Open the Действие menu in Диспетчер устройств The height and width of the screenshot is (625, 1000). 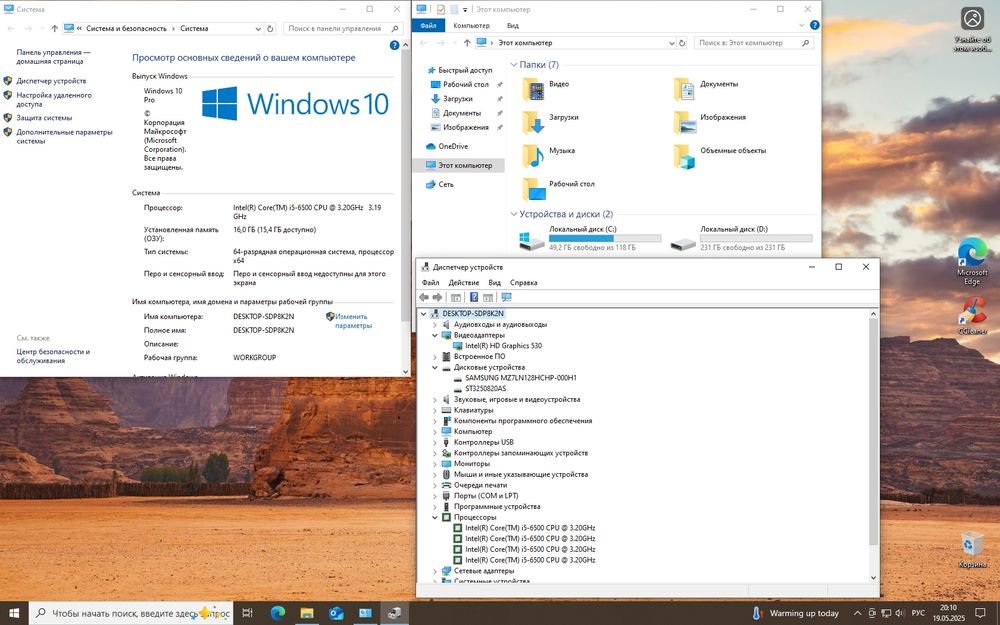tap(464, 283)
